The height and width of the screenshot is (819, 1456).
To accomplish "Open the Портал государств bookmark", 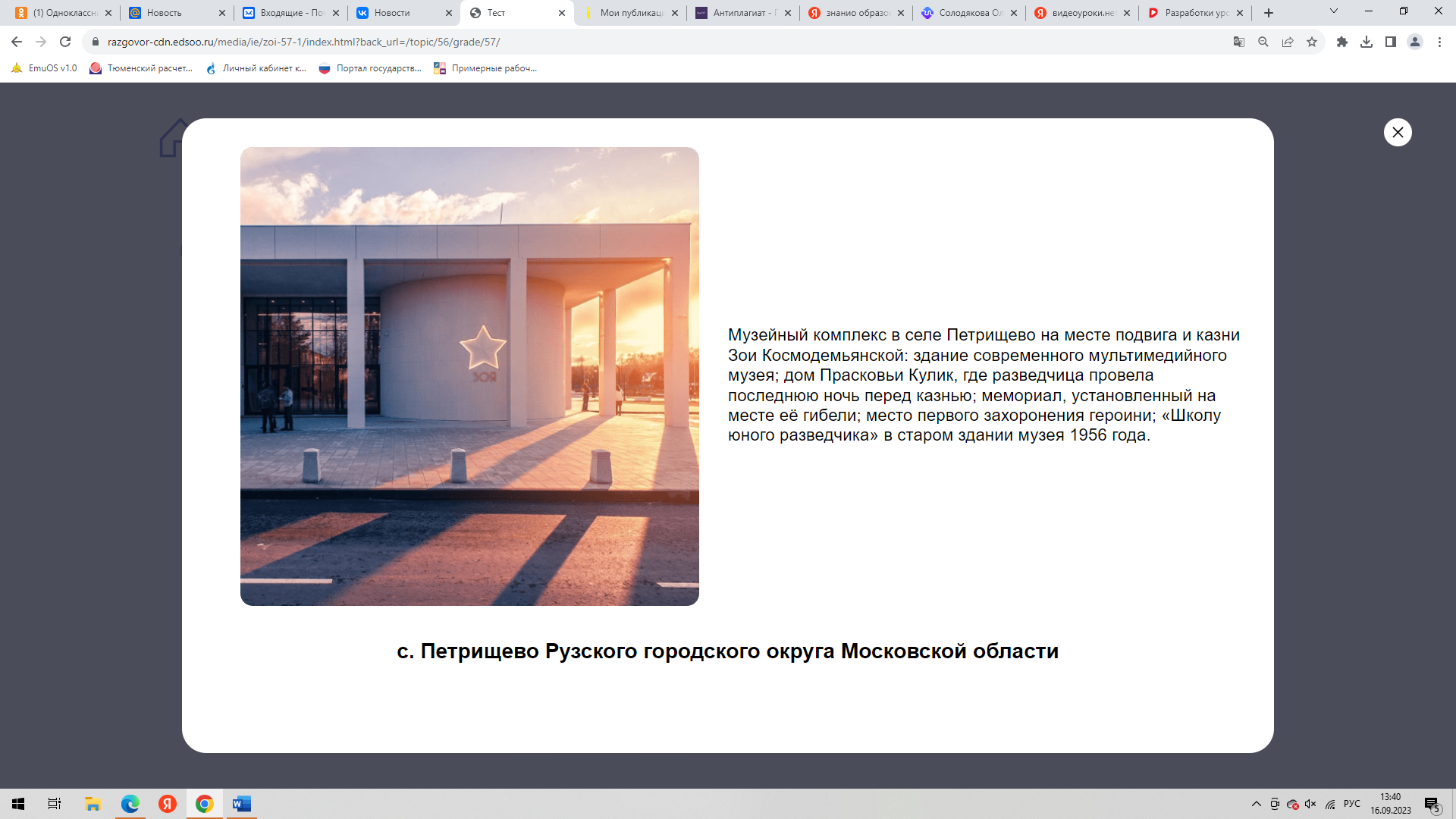I will [370, 68].
